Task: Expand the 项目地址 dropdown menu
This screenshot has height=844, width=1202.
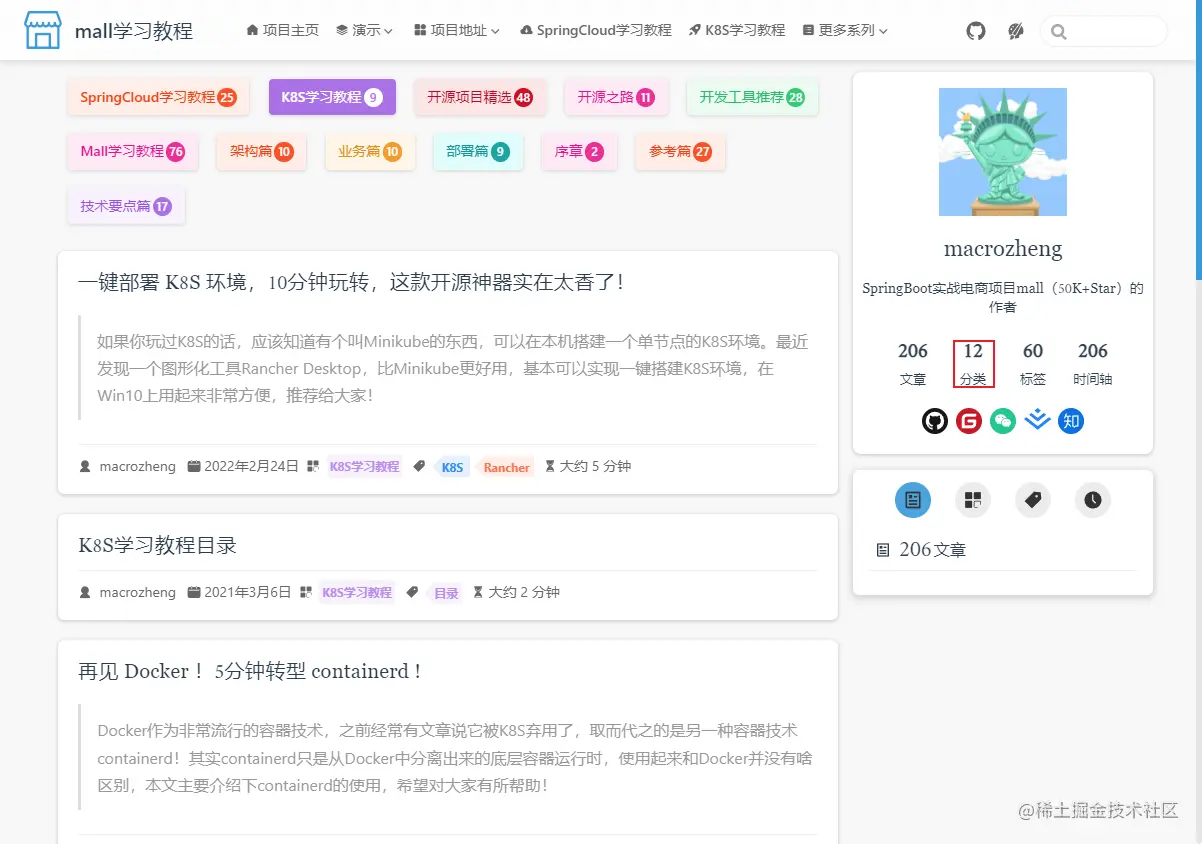Action: [x=457, y=31]
